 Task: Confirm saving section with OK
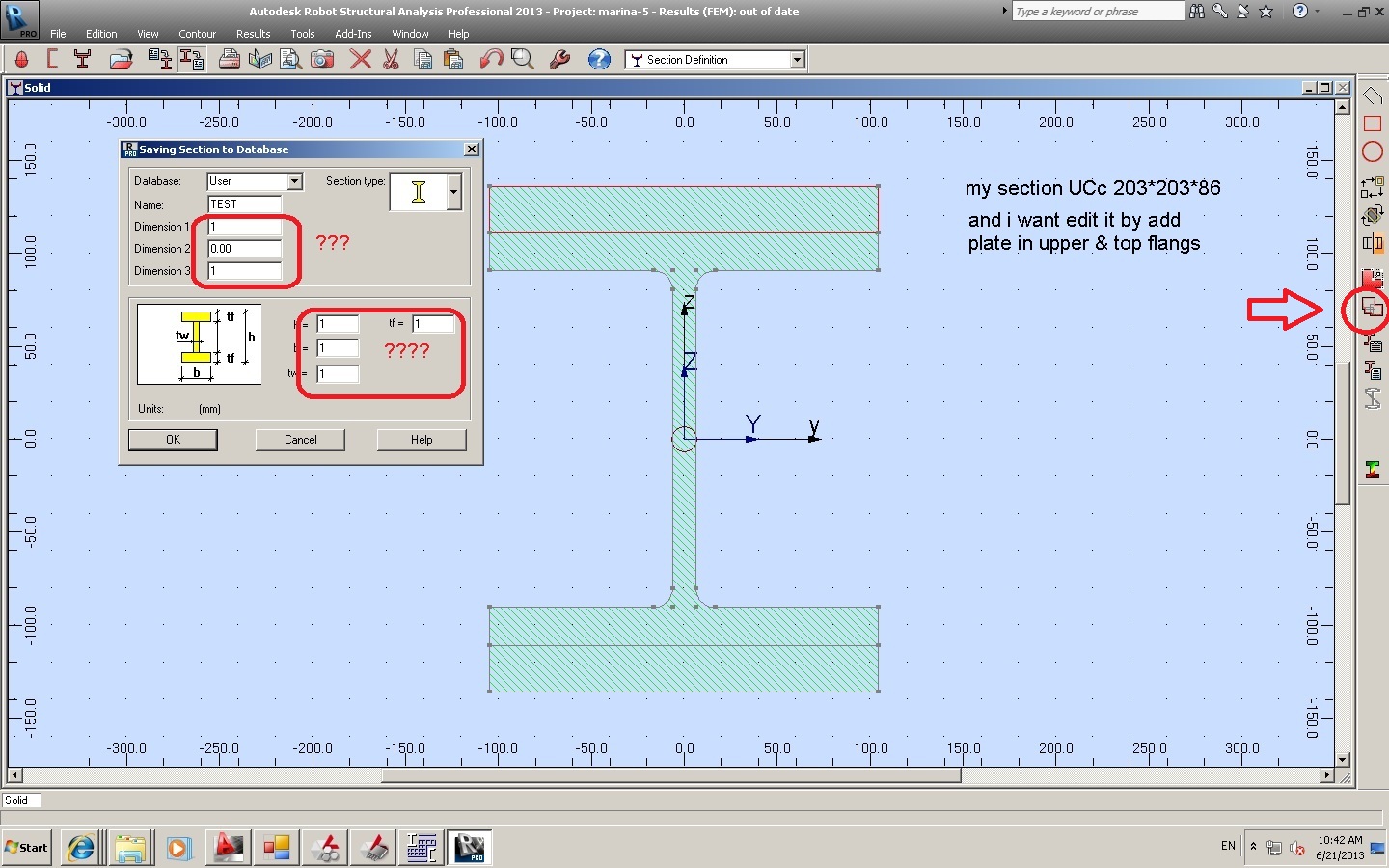(172, 440)
